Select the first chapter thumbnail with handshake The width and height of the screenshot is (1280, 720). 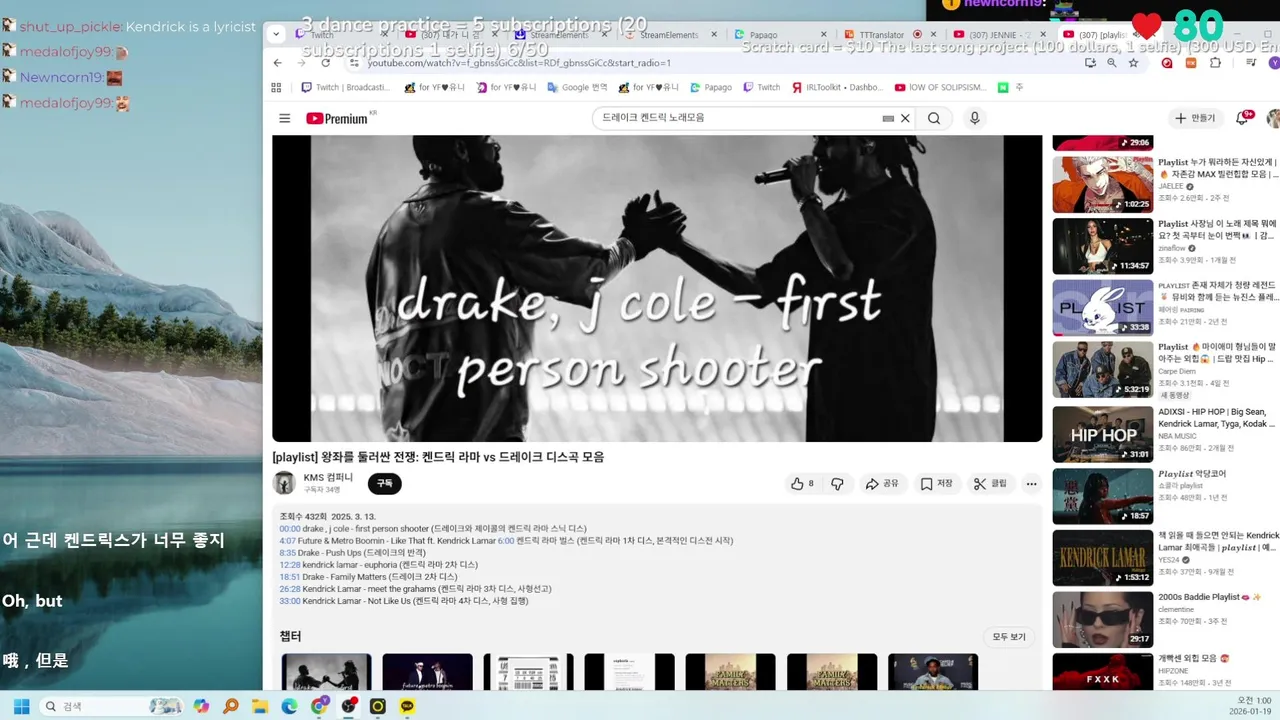pyautogui.click(x=326, y=672)
